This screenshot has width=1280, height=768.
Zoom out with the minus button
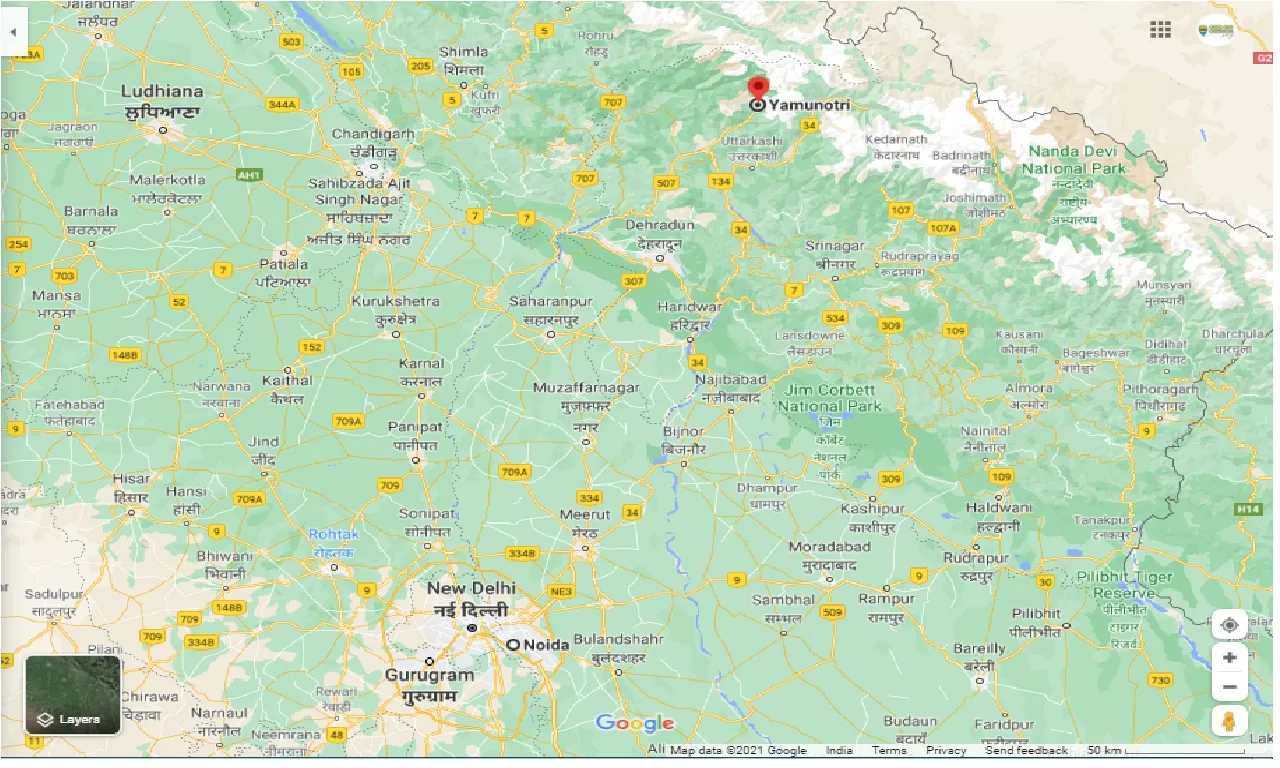click(1229, 687)
